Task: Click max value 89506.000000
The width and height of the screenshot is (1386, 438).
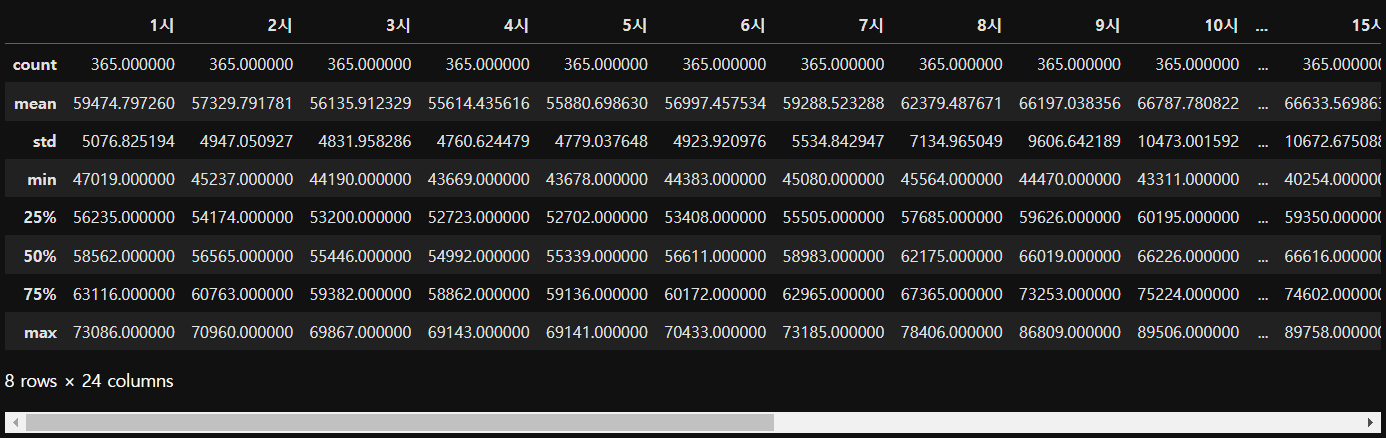Action: (1188, 333)
